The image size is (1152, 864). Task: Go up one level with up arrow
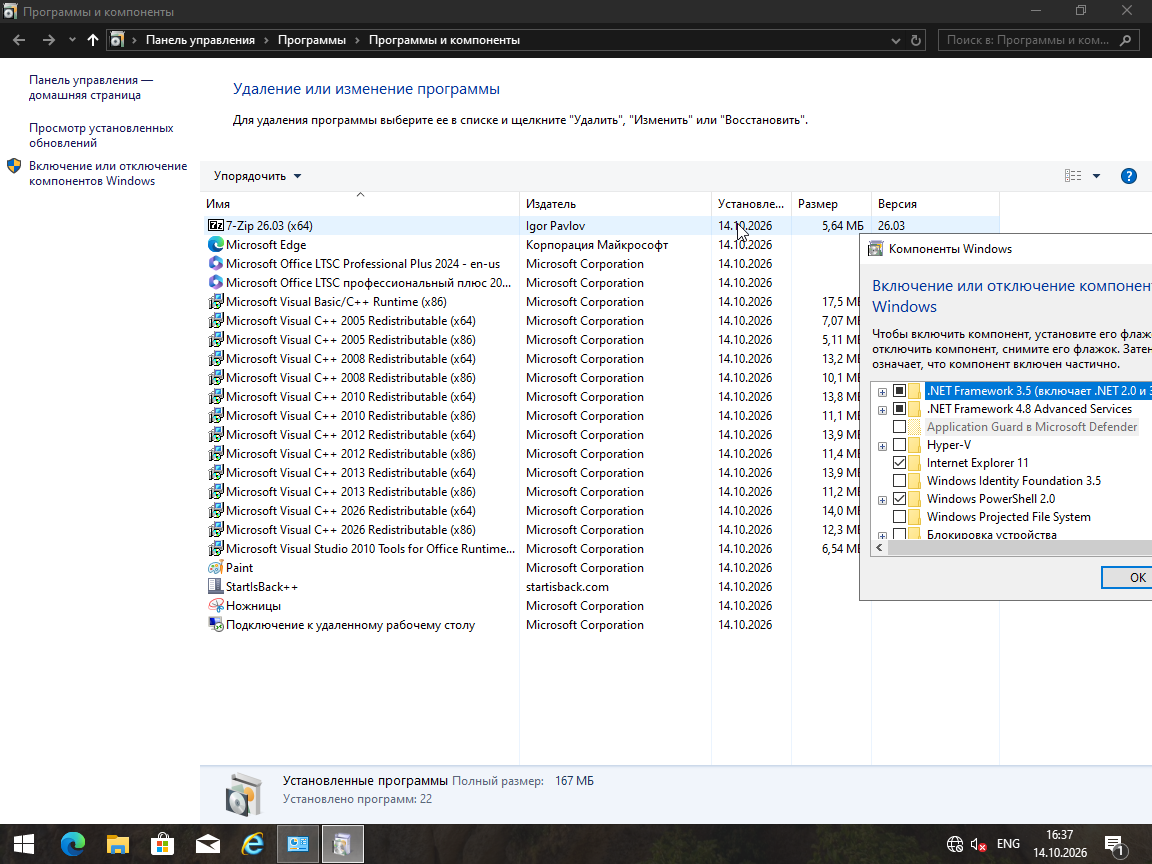[x=93, y=40]
